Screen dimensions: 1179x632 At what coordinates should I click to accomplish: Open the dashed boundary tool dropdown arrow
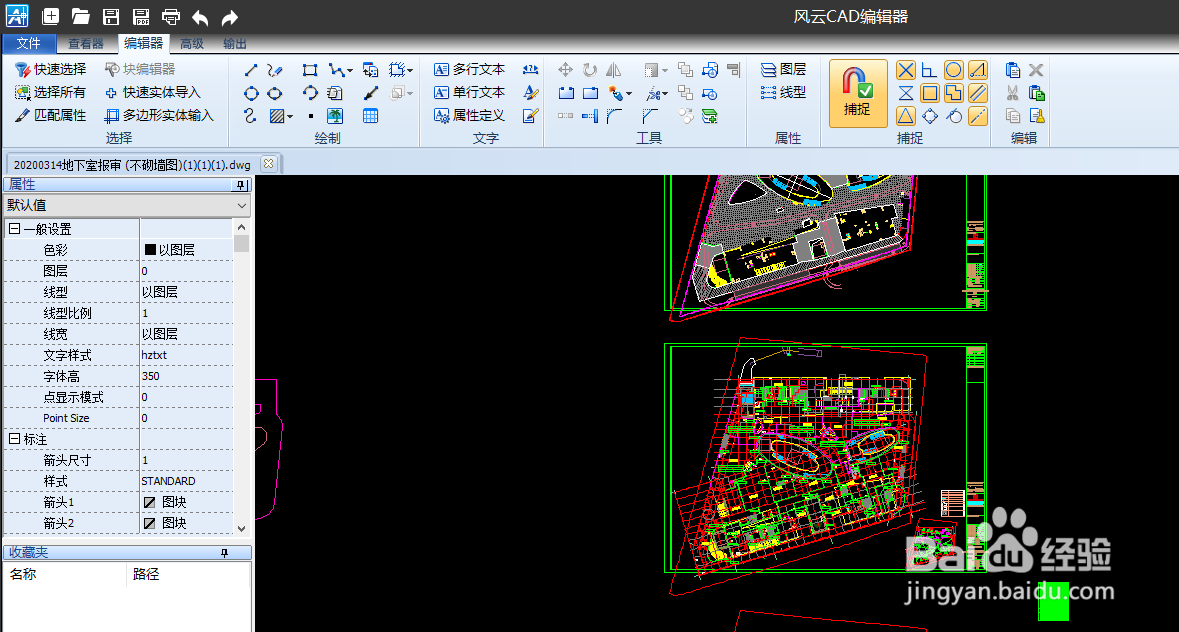pyautogui.click(x=410, y=71)
